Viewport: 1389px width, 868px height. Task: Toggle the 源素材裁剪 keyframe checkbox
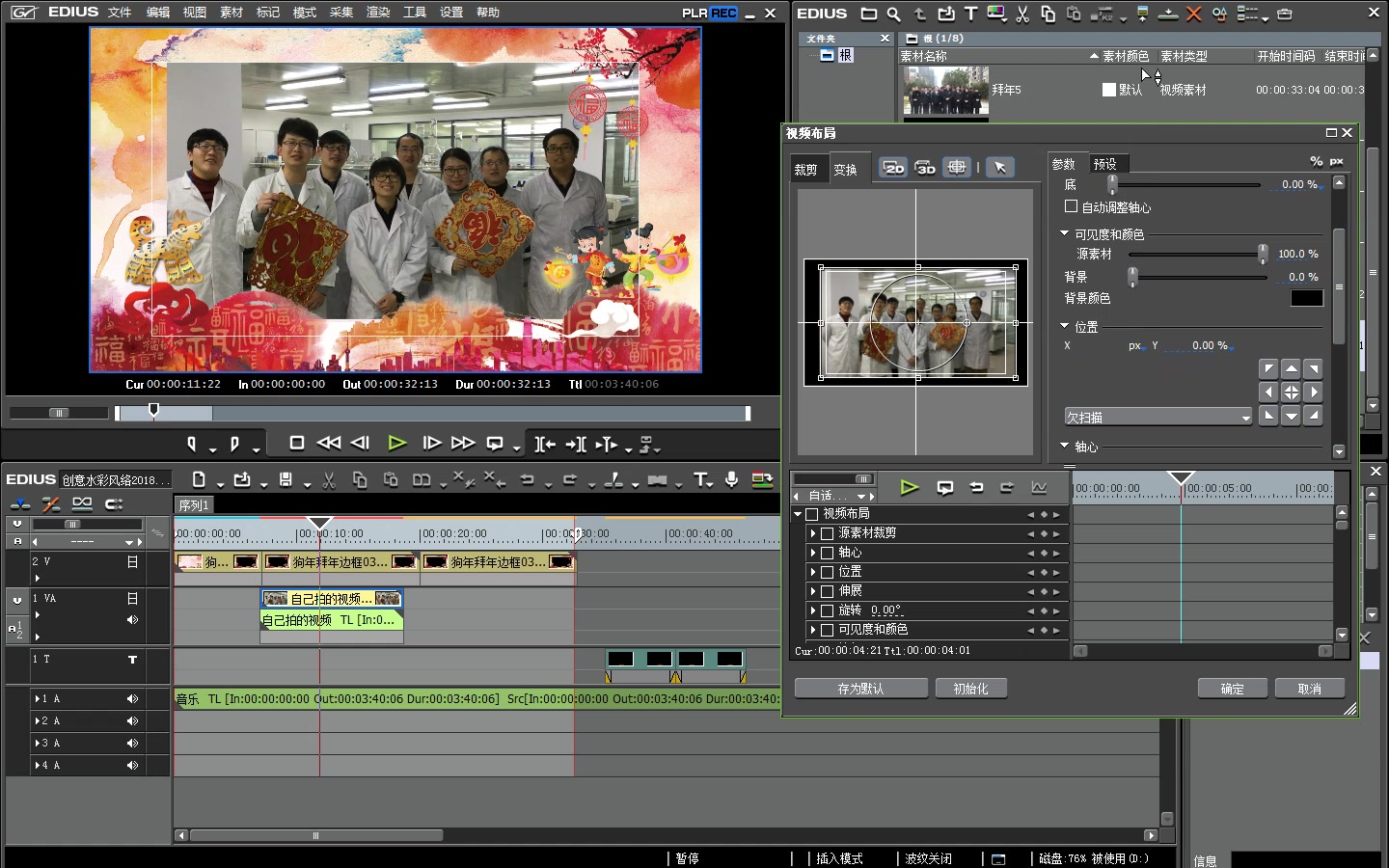(x=827, y=533)
